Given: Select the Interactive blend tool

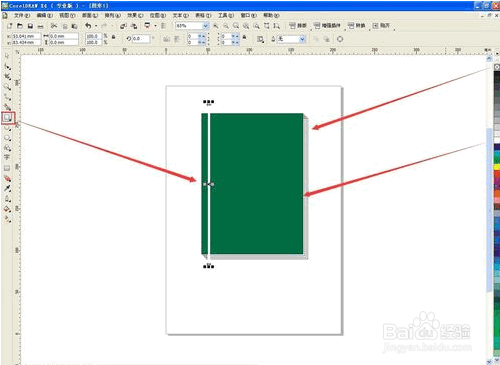Looking at the screenshot, I should [7, 179].
